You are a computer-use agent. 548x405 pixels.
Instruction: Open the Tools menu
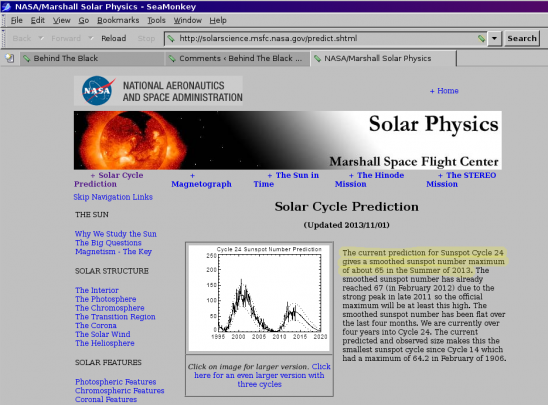156,20
